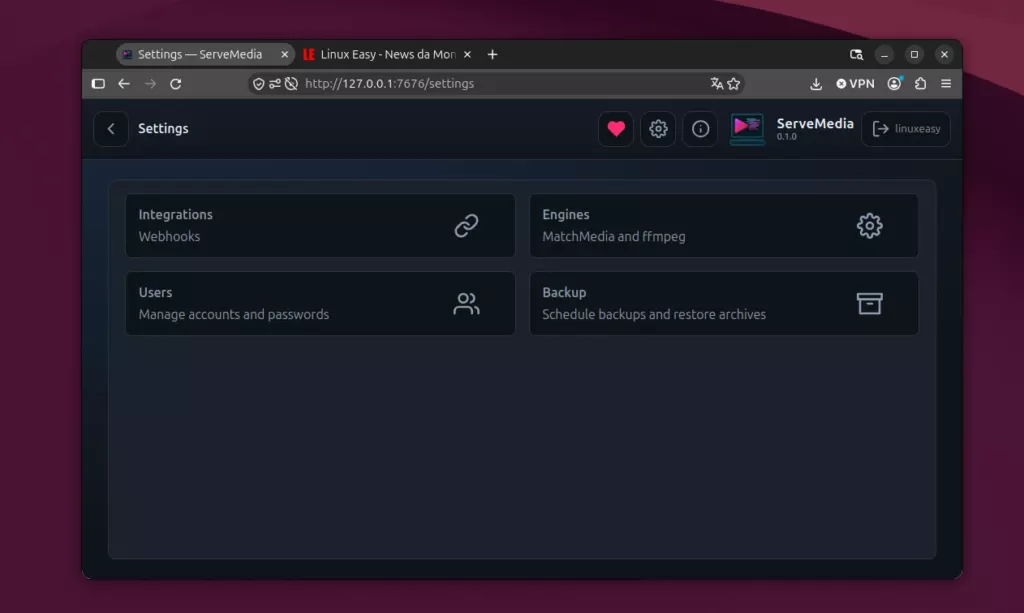Open the Integrations Webhooks card
Image resolution: width=1024 pixels, height=613 pixels.
pyautogui.click(x=320, y=225)
